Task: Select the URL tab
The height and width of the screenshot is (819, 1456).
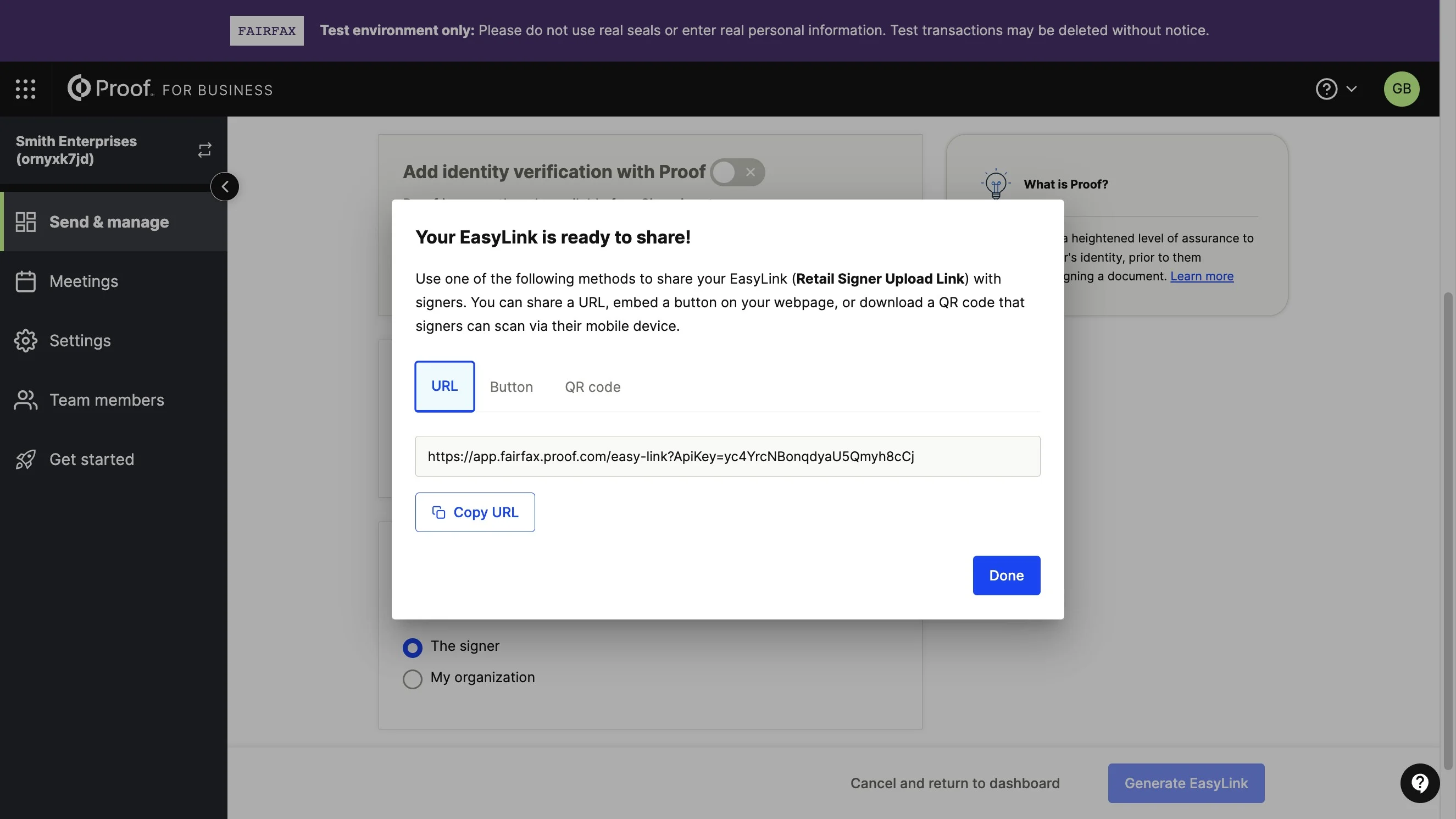Action: coord(444,386)
